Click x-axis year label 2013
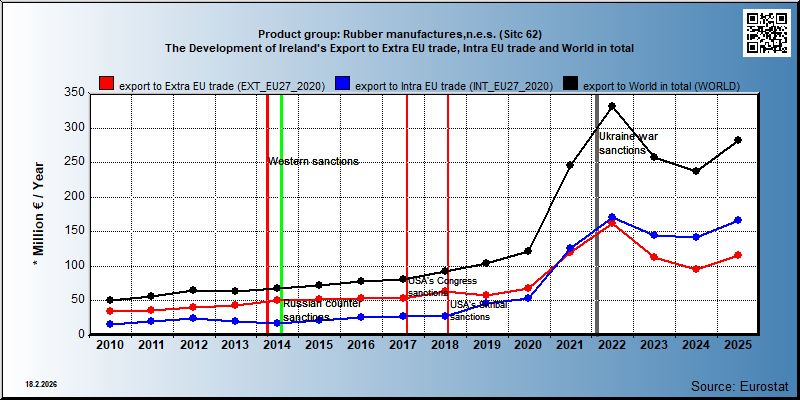 [235, 345]
